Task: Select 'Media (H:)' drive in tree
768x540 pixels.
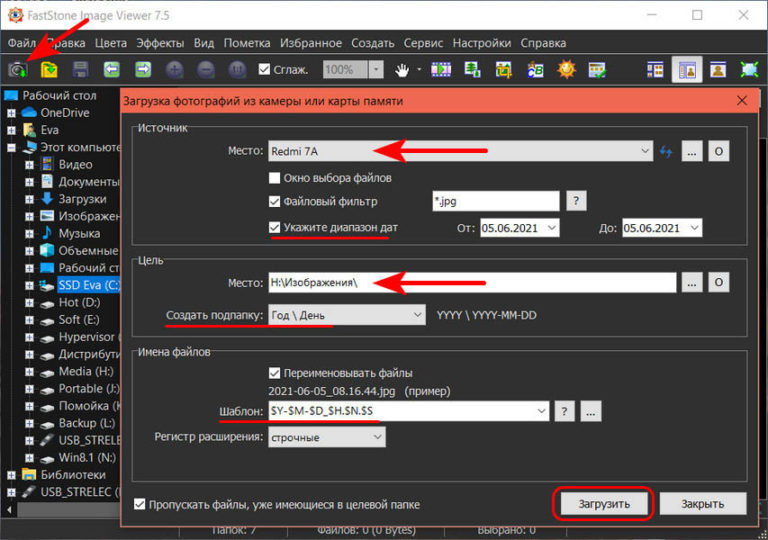Action: click(89, 371)
